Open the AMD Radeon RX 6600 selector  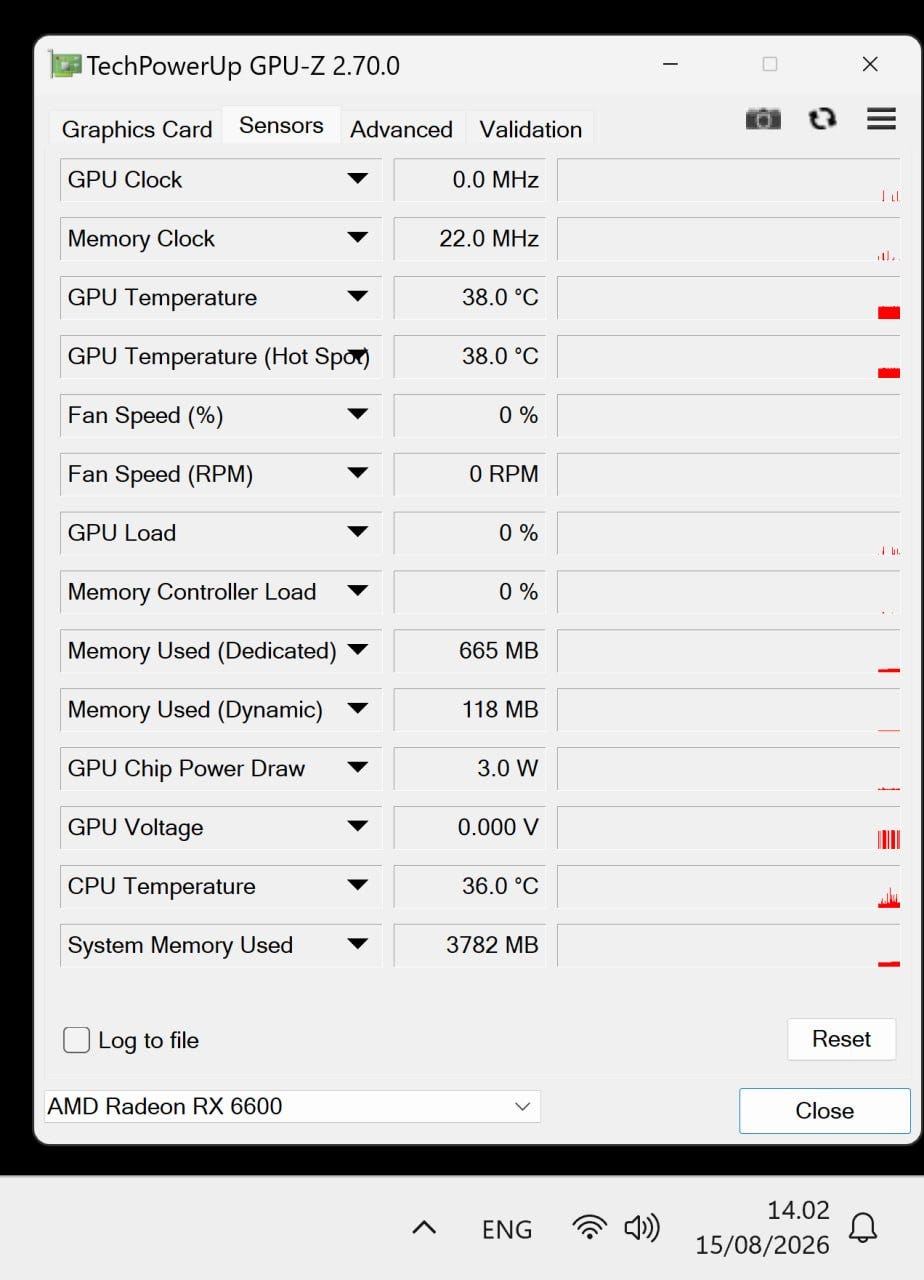point(292,1106)
